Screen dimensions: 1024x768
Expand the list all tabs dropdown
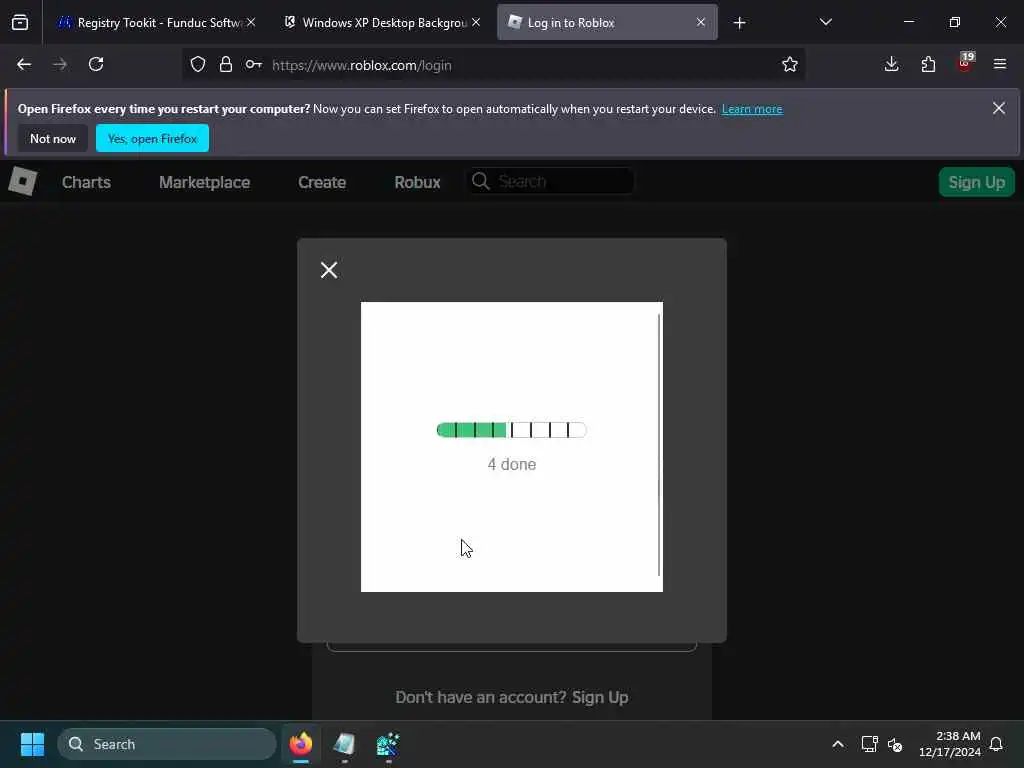point(825,23)
